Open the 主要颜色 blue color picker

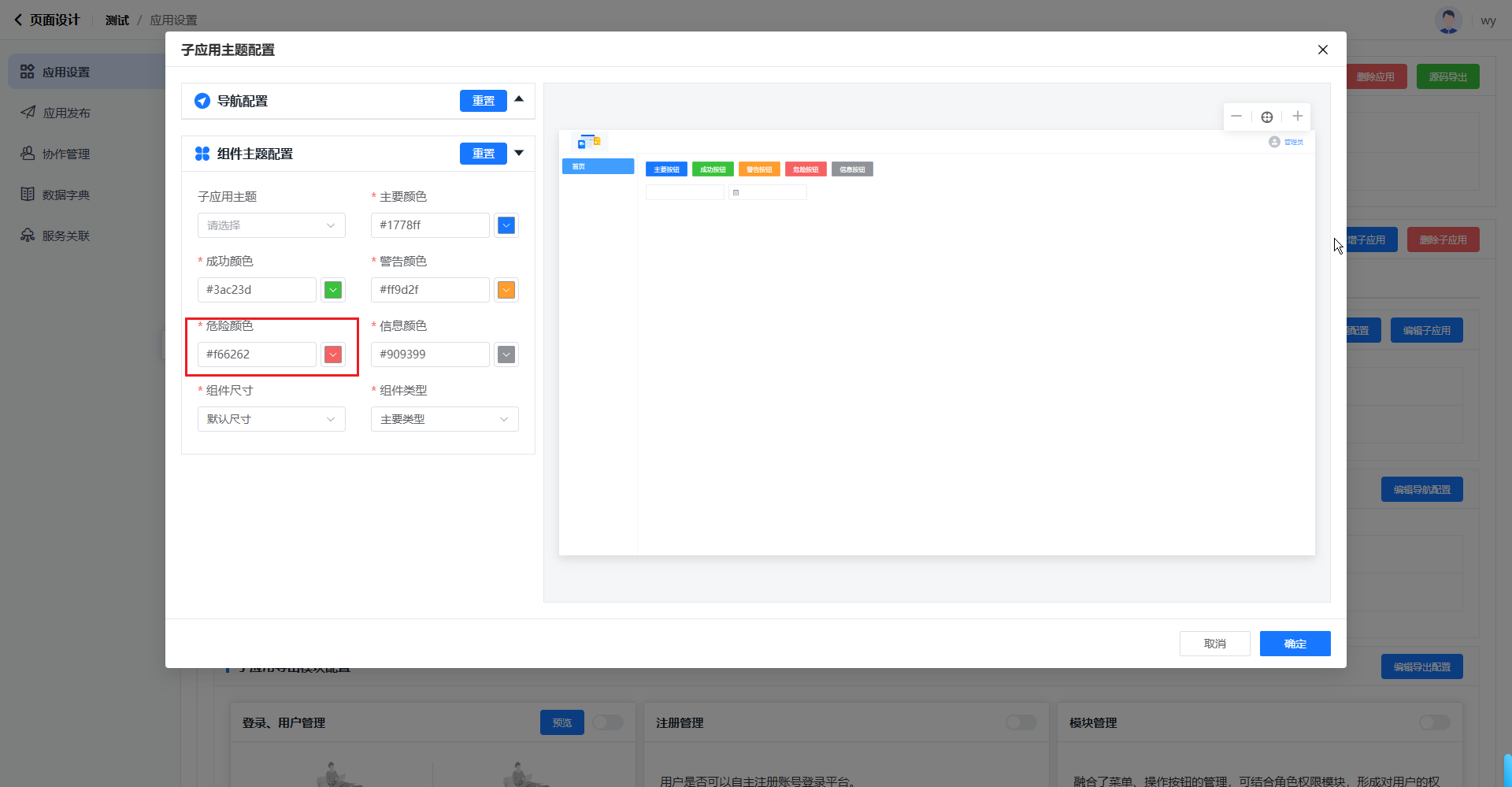pyautogui.click(x=506, y=225)
